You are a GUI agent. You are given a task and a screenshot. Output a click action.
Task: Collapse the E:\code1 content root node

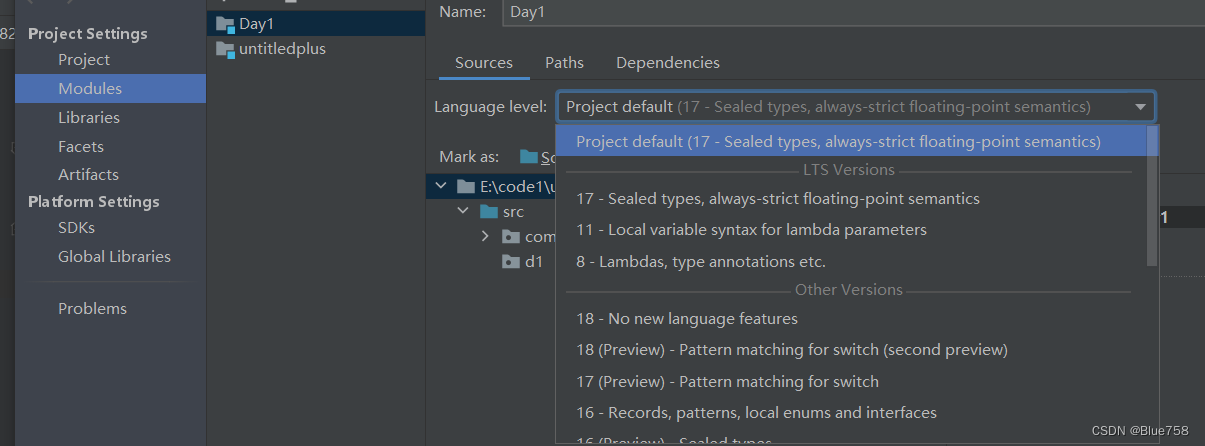[440, 186]
